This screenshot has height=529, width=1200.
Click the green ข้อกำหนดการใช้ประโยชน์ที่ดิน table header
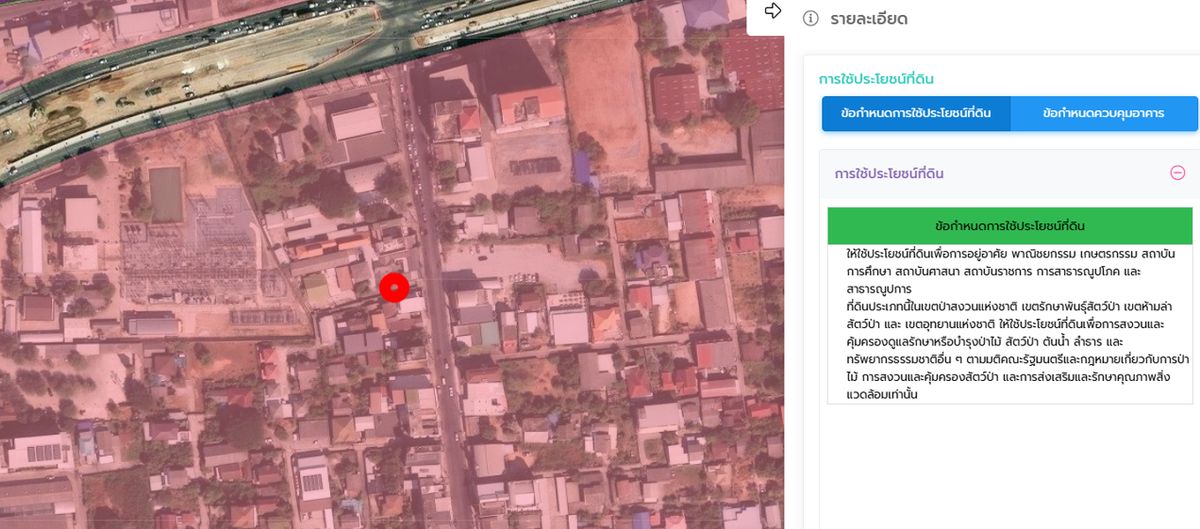[1010, 225]
